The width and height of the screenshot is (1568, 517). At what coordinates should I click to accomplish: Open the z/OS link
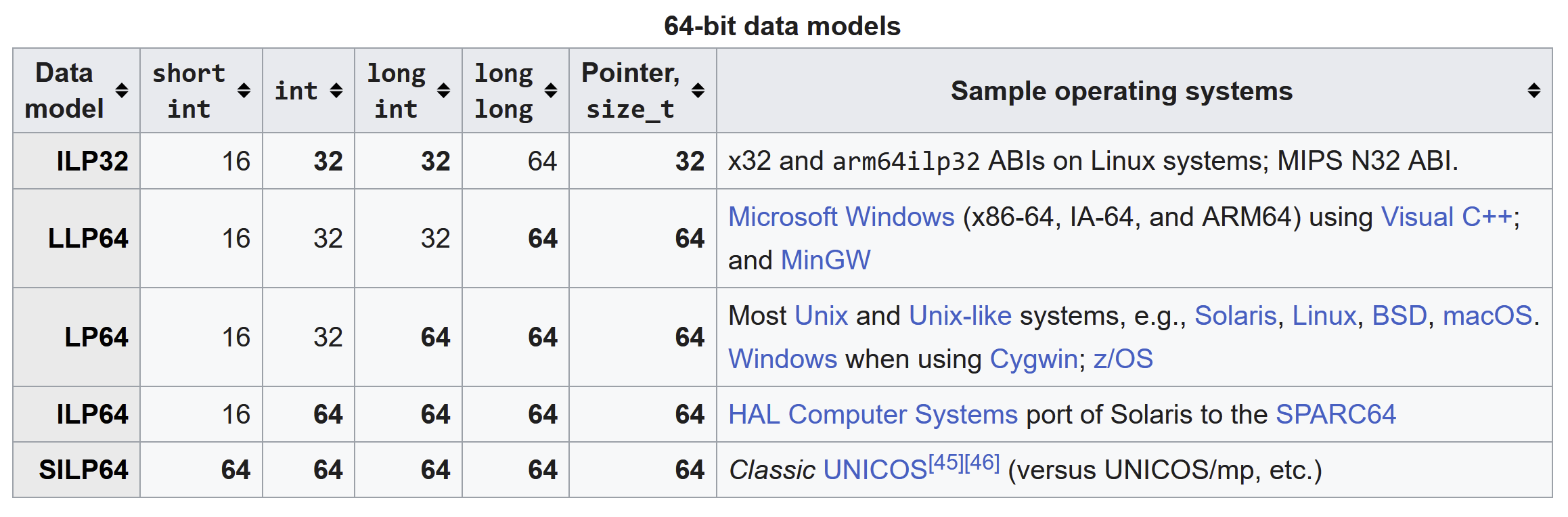(1123, 359)
